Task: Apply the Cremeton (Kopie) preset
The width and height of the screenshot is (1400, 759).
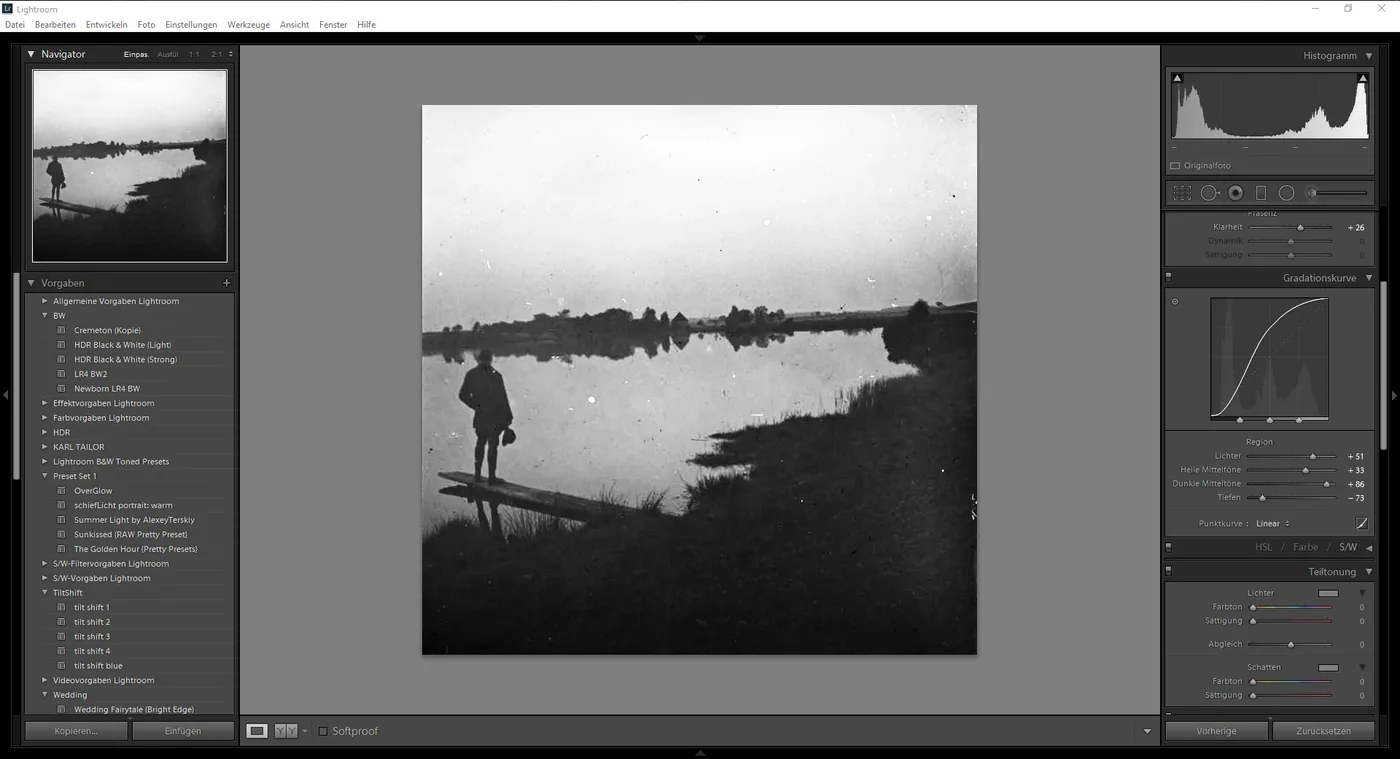Action: (107, 330)
